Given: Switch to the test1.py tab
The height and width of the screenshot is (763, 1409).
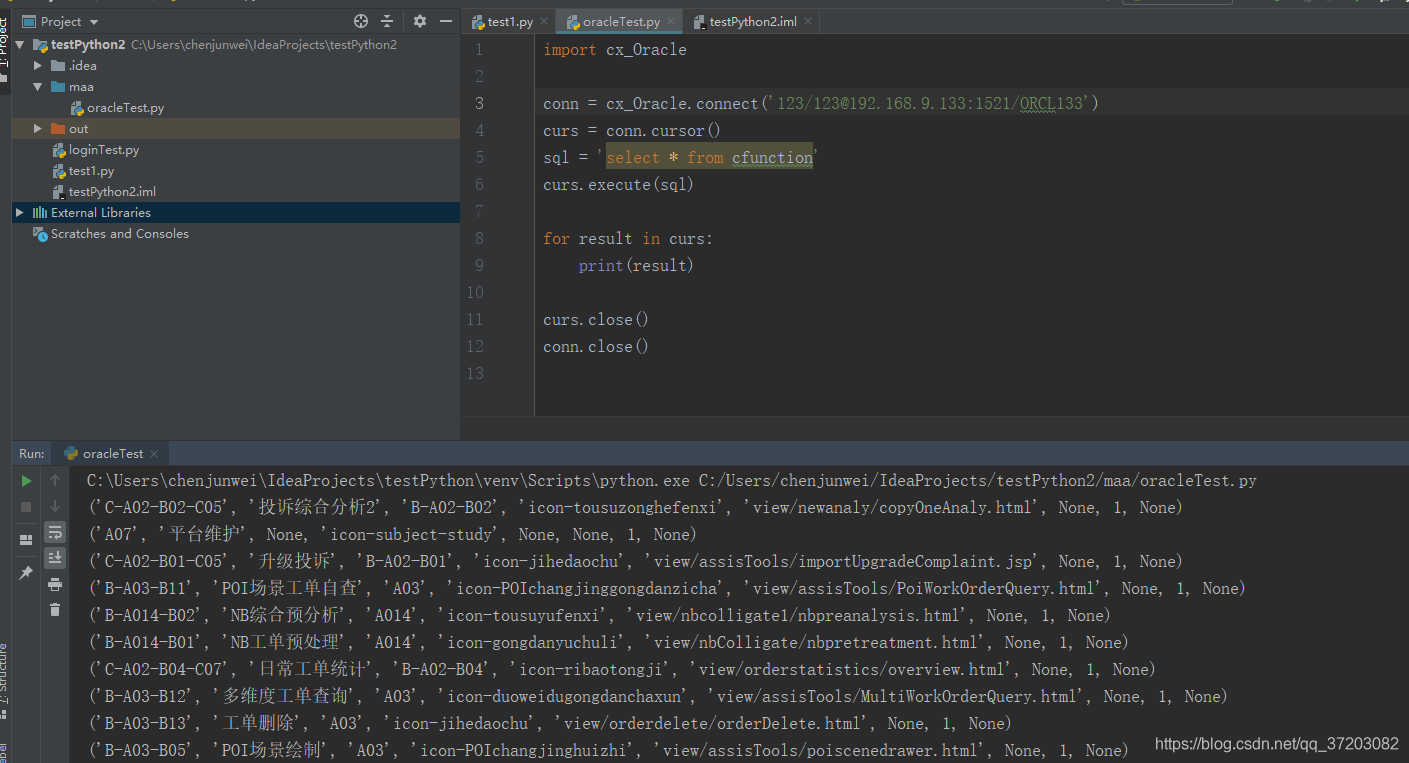Looking at the screenshot, I should click(509, 20).
